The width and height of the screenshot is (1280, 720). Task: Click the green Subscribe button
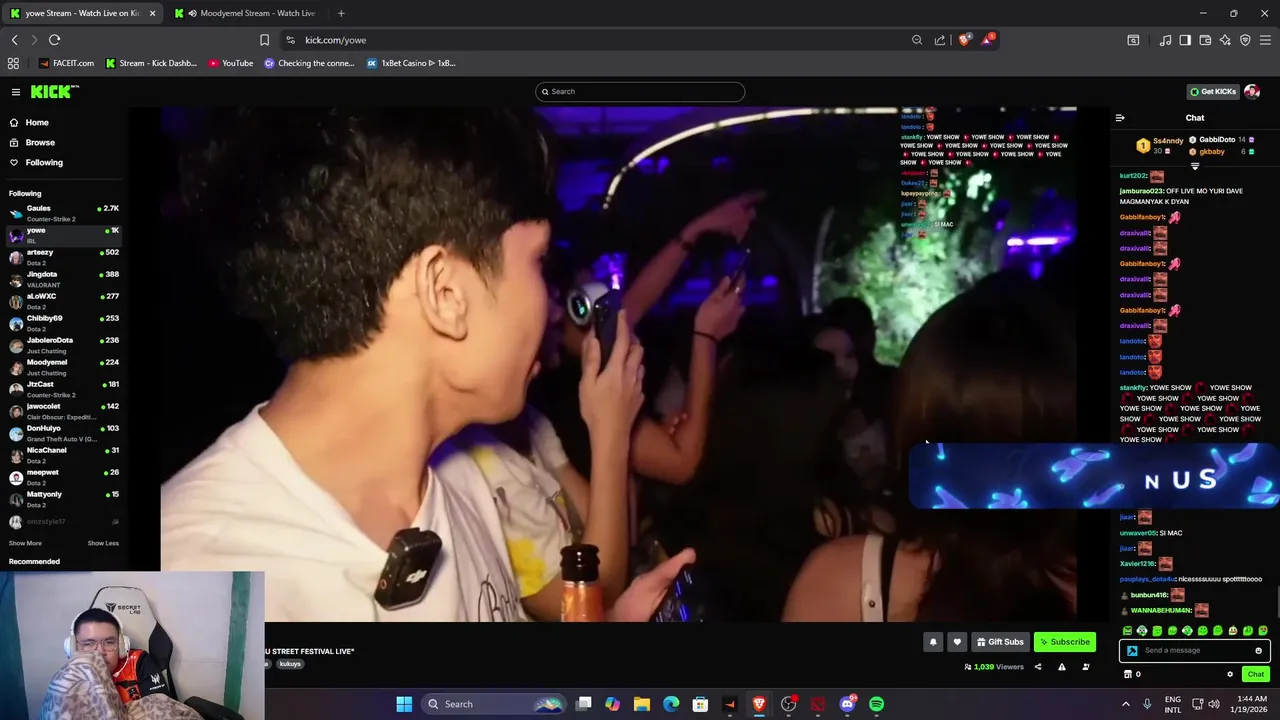[x=1065, y=642]
